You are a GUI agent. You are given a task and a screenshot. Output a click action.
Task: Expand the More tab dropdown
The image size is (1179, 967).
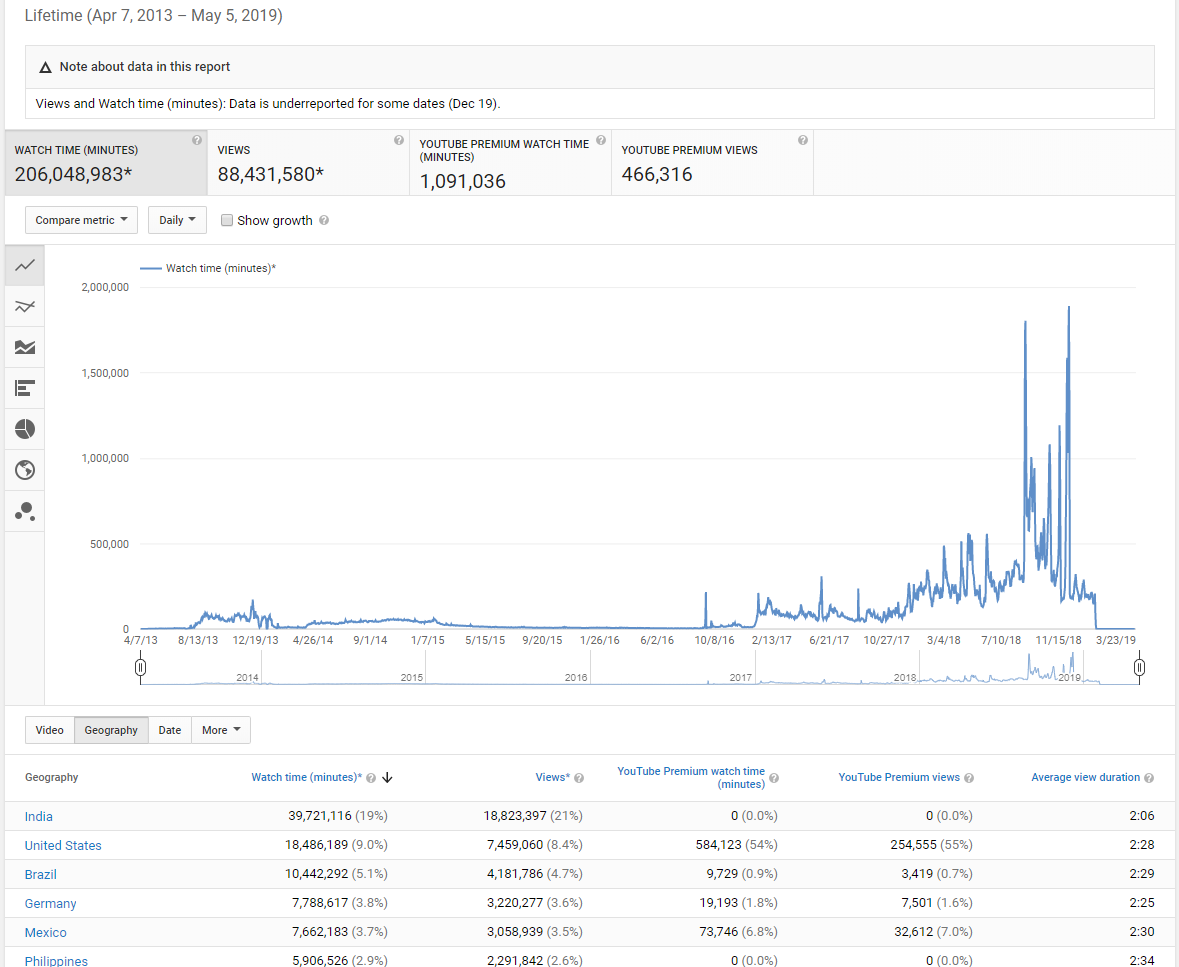[x=221, y=730]
